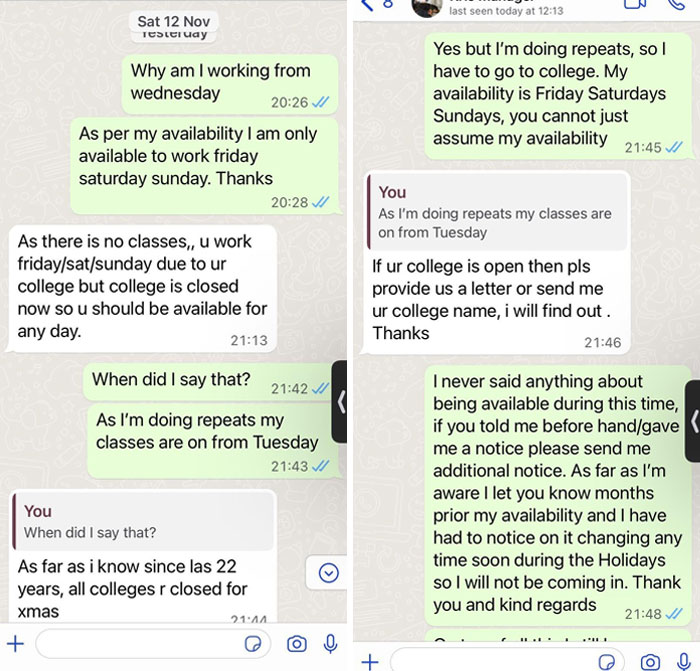Tap 'last seen today at 12:13' contact status

point(506,11)
